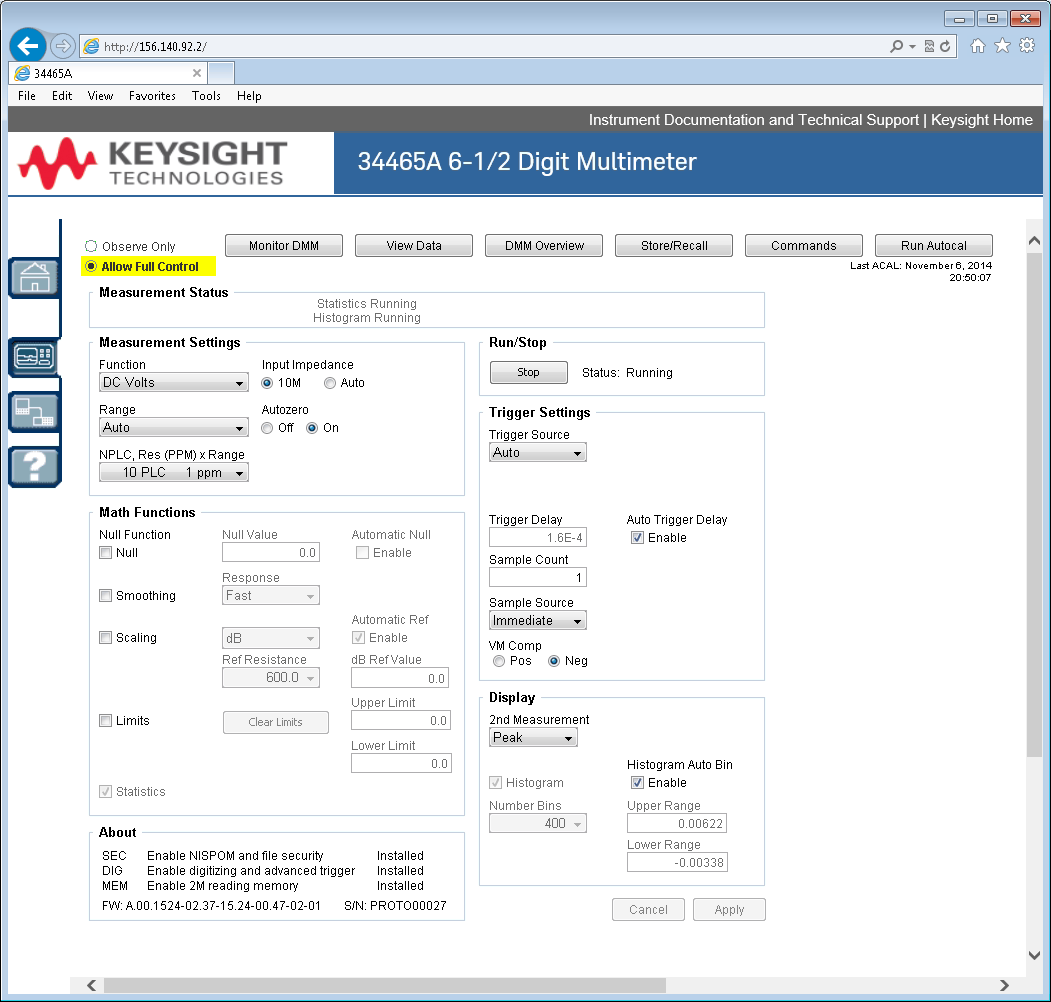Enable the Null function checkbox

[105, 552]
